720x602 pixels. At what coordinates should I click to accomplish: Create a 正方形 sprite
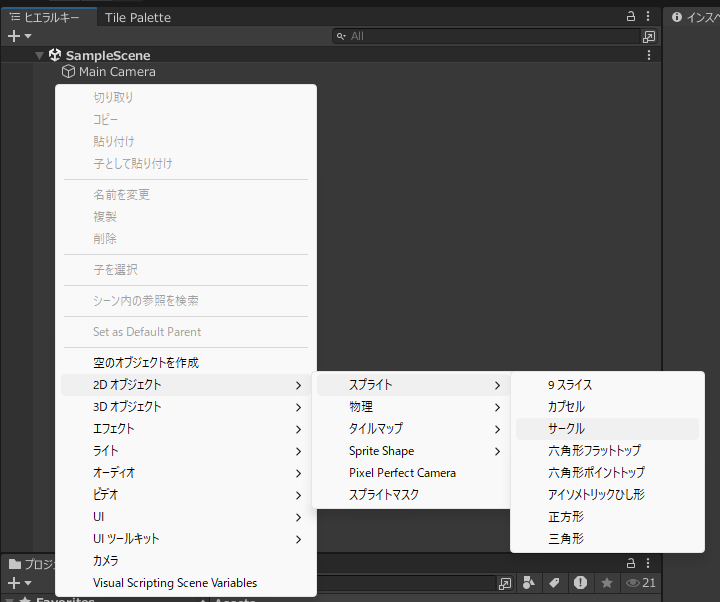(607, 517)
